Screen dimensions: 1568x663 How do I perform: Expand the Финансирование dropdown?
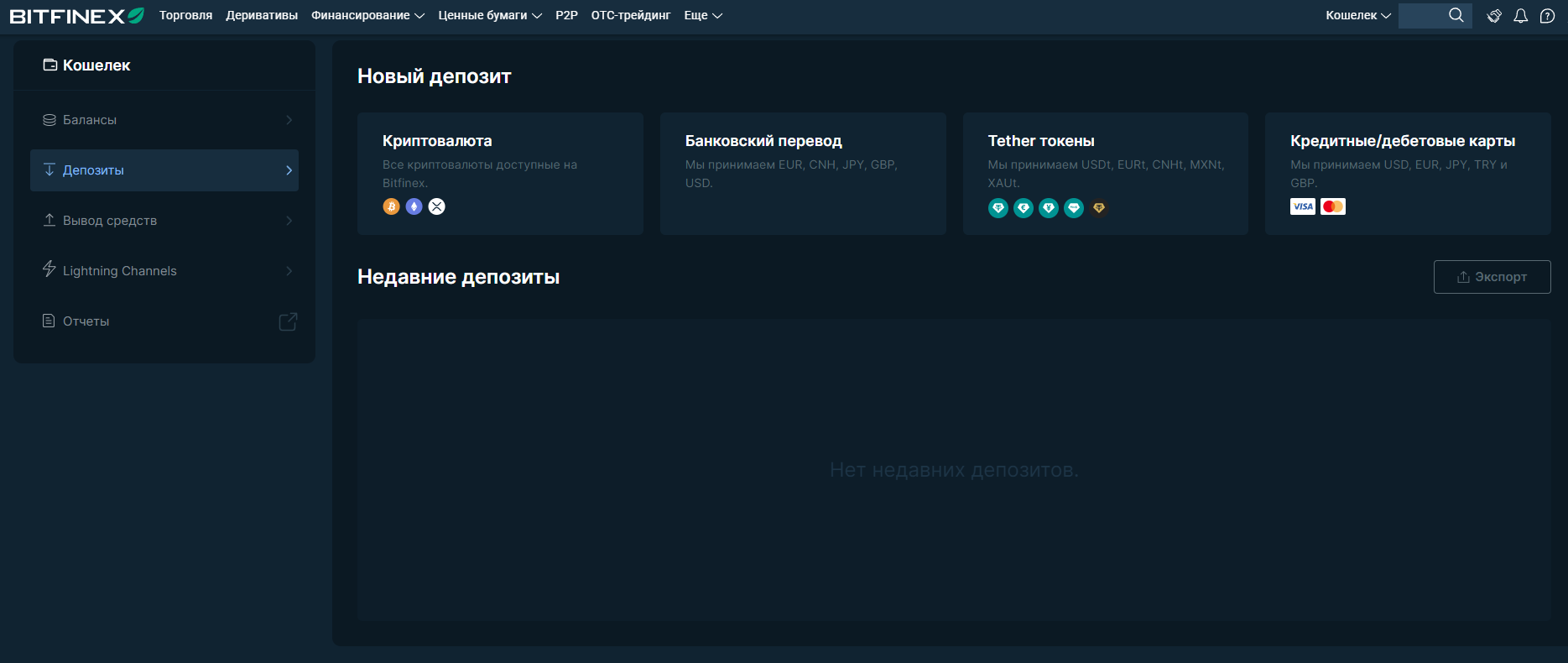pos(367,15)
